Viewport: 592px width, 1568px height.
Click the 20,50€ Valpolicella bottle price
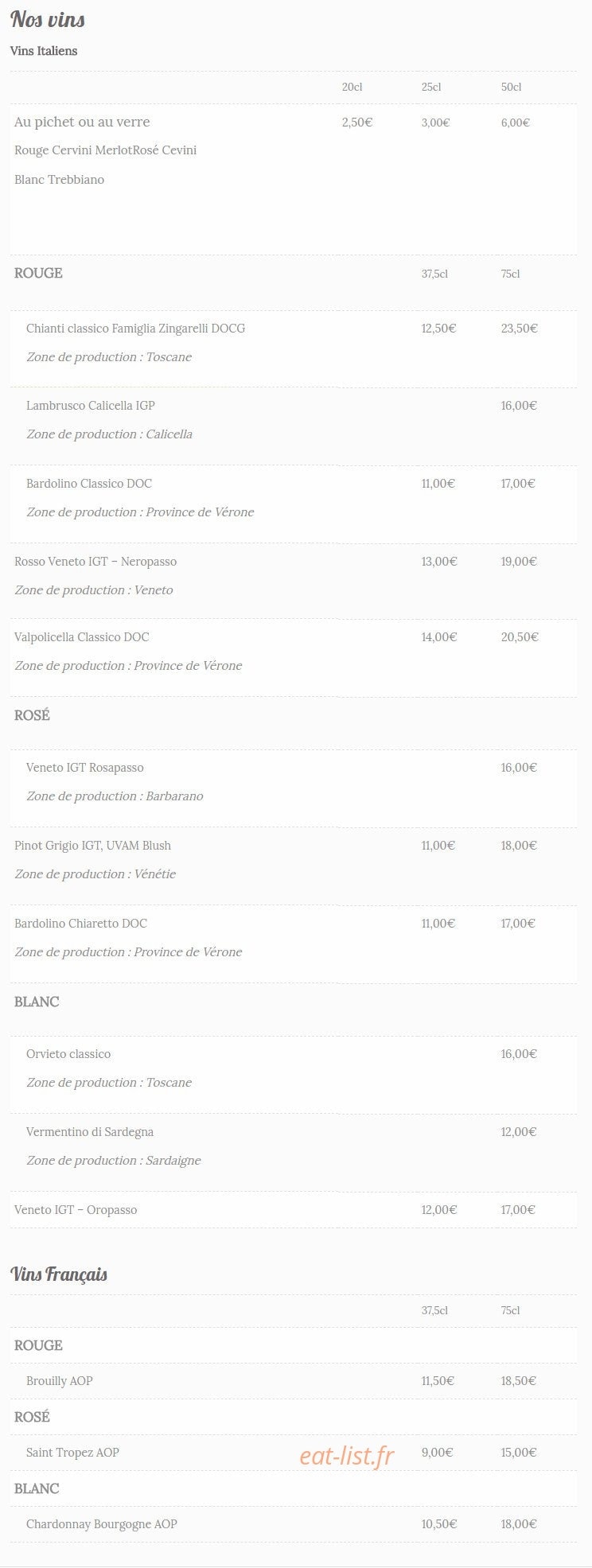click(x=520, y=636)
